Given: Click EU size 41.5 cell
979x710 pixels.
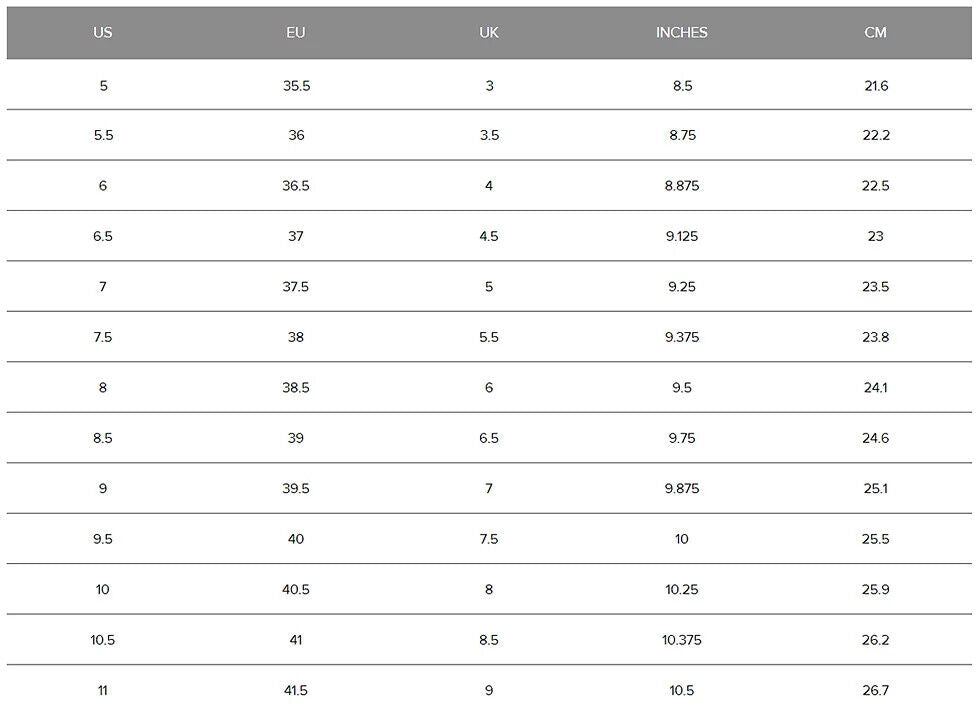Looking at the screenshot, I should click(296, 691).
